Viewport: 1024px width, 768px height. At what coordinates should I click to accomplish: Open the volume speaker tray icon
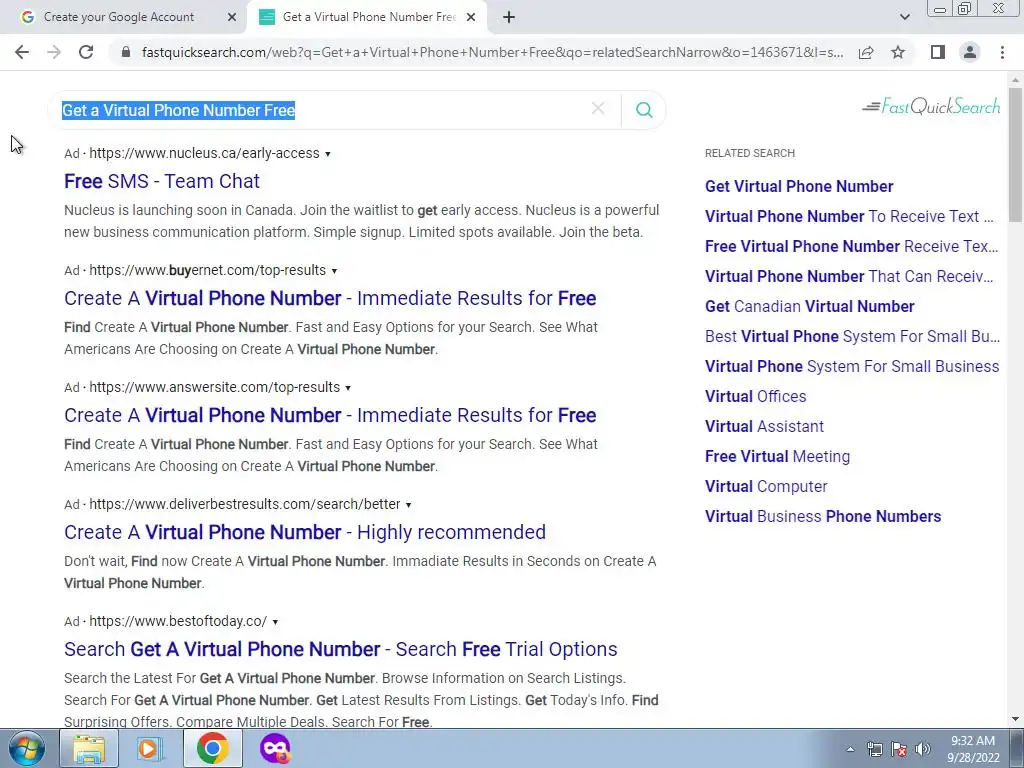pos(923,749)
